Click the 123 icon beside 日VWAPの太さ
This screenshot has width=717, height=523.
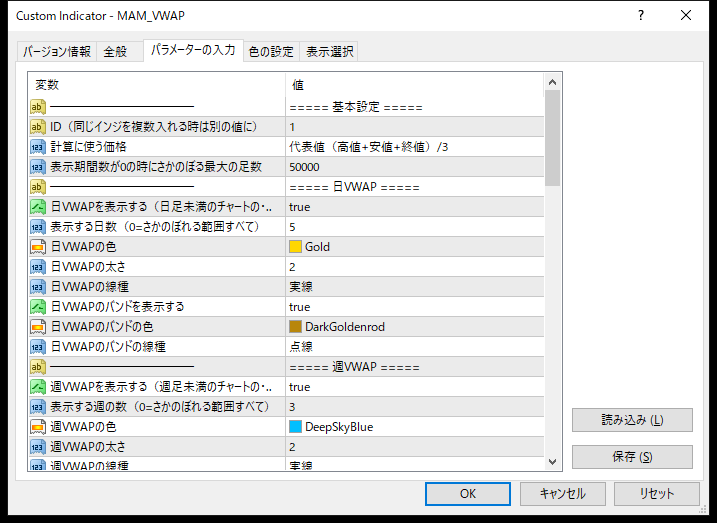tap(38, 267)
